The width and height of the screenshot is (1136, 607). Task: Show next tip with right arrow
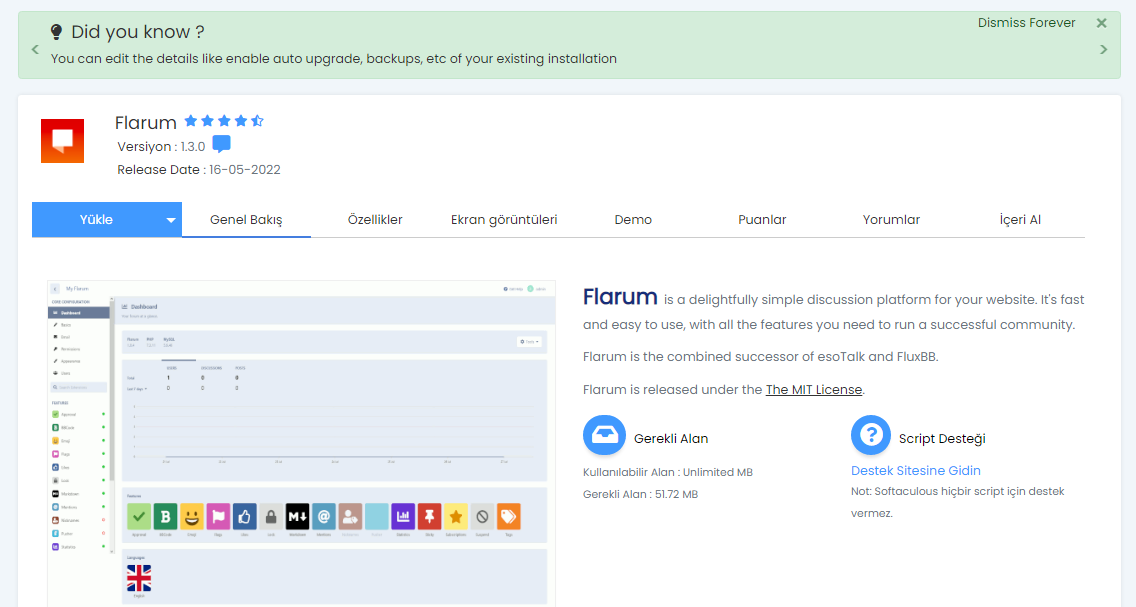click(1103, 50)
